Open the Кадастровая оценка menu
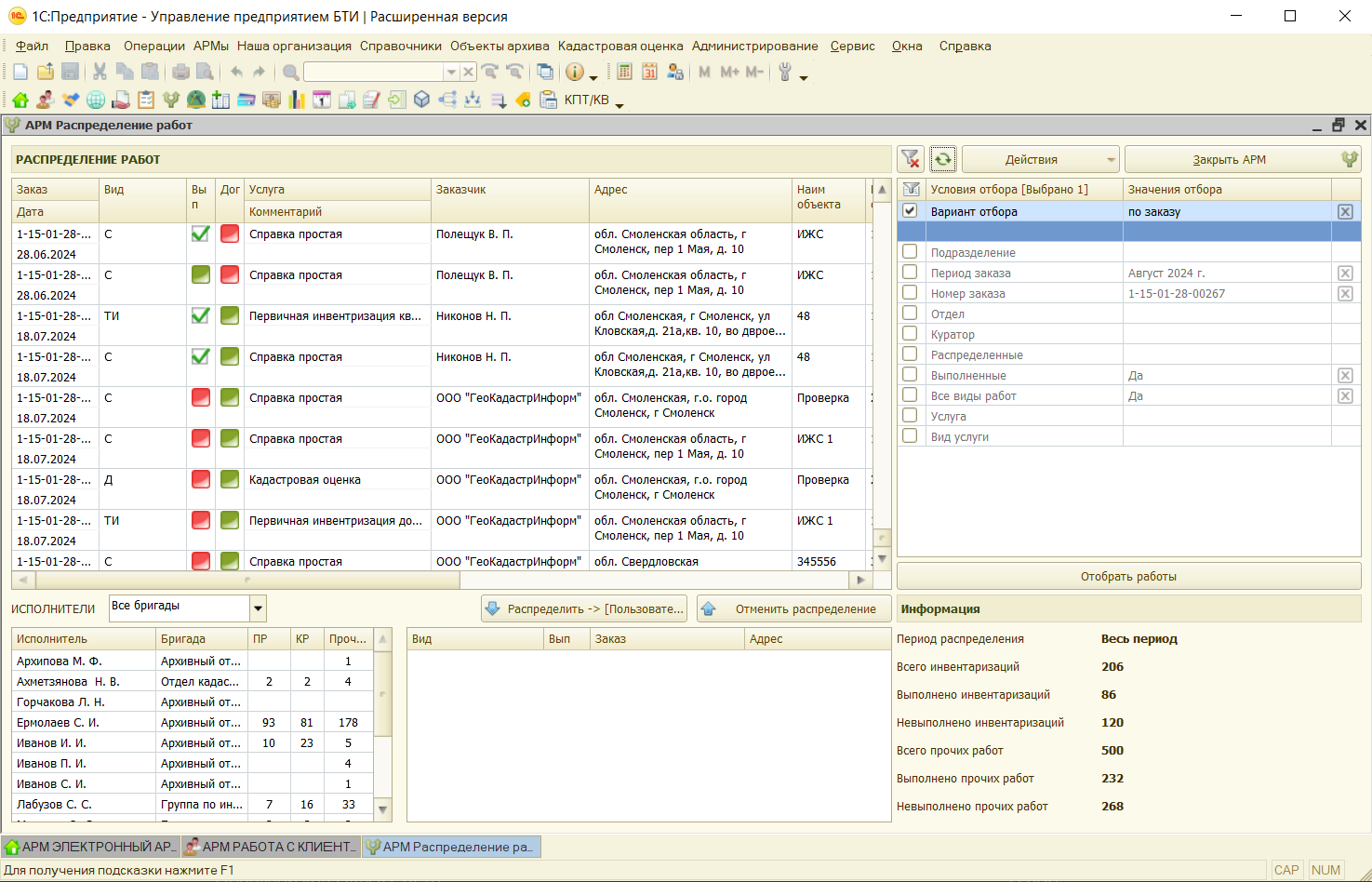1372x882 pixels. click(x=620, y=46)
